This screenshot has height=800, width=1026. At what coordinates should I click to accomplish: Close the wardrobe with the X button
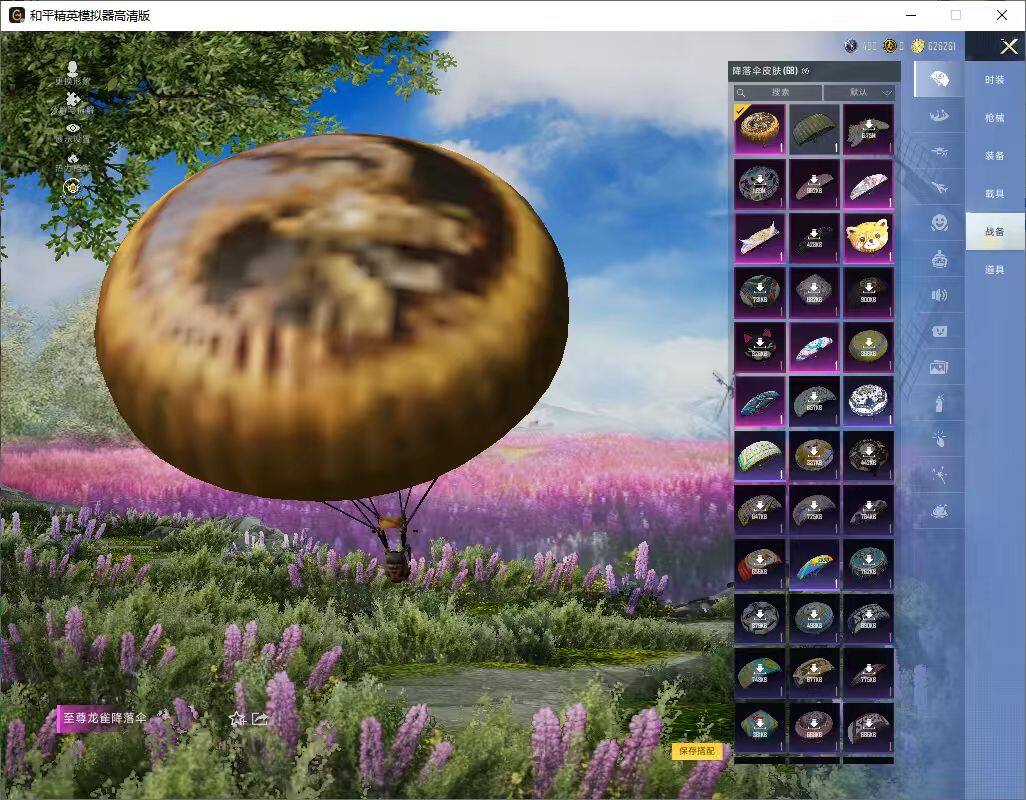[1008, 46]
